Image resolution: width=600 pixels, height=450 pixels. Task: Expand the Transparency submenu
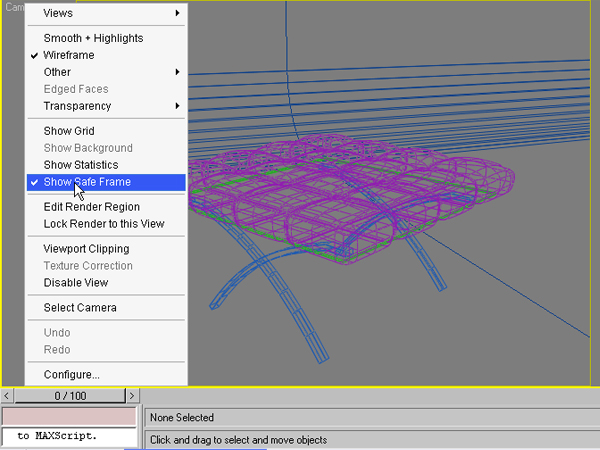coord(106,106)
